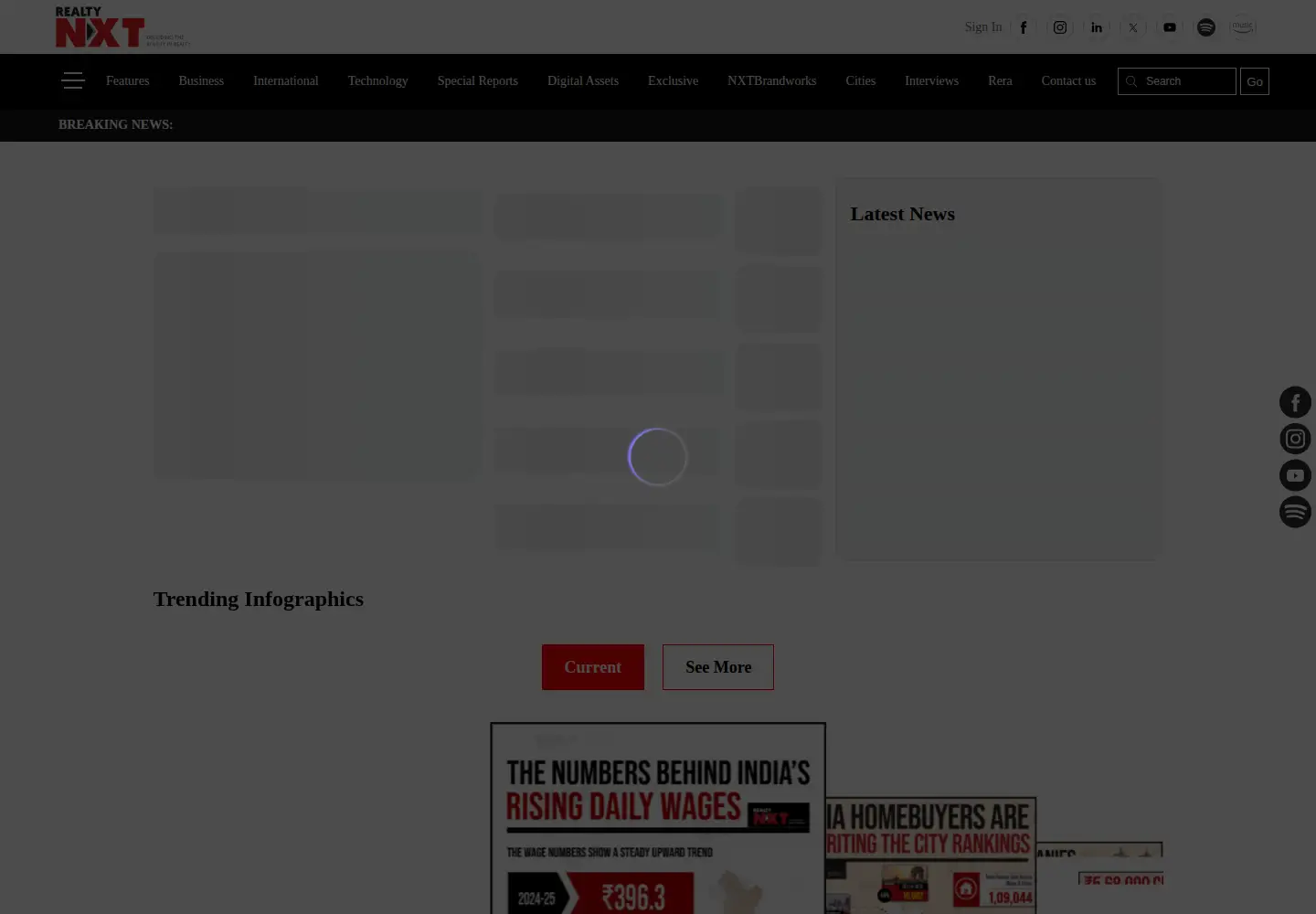Click the Sign In link
The image size is (1316, 914).
click(983, 27)
